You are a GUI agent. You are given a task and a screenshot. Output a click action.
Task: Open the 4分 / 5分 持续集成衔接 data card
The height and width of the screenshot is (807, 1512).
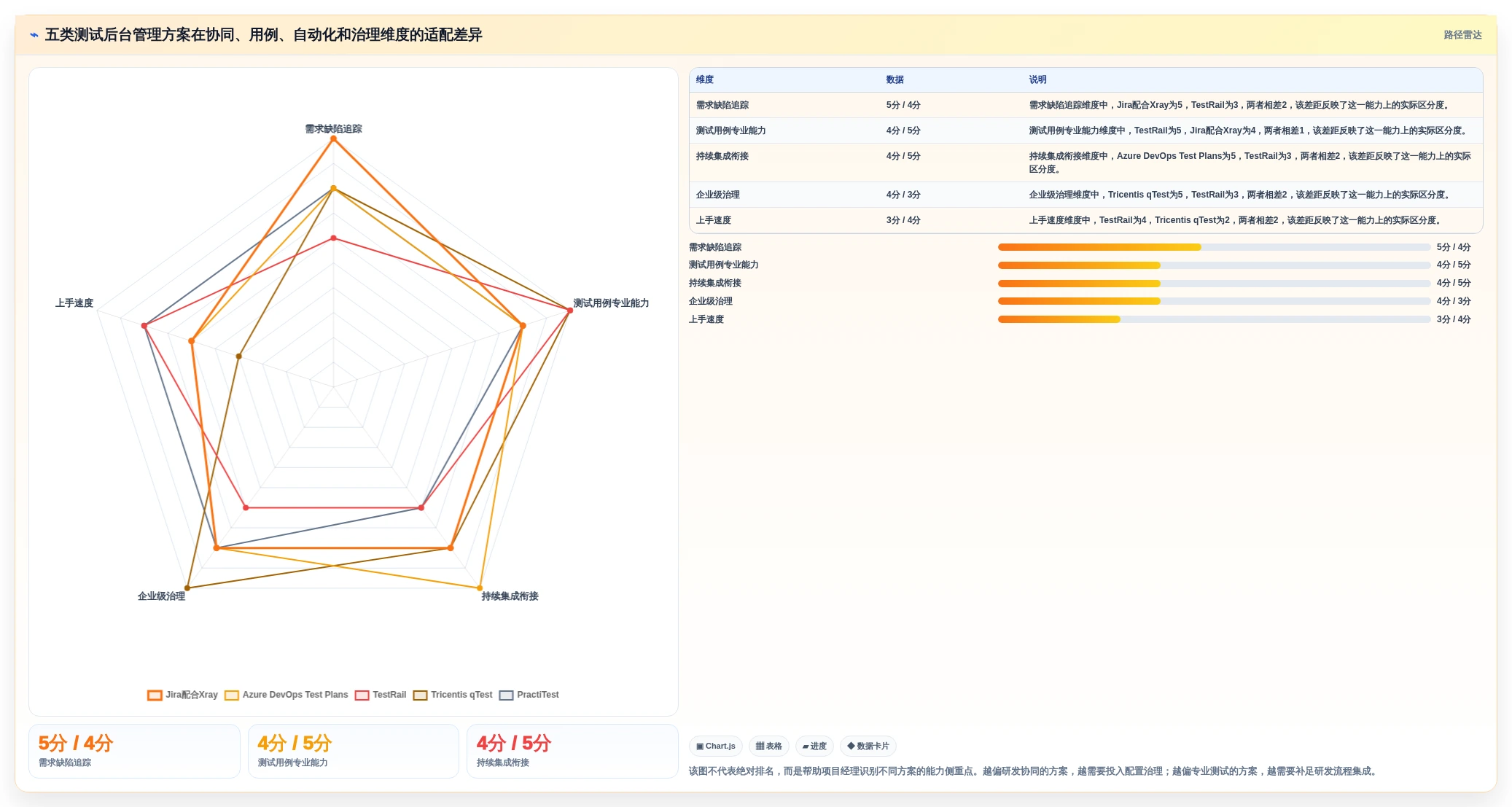tap(572, 751)
